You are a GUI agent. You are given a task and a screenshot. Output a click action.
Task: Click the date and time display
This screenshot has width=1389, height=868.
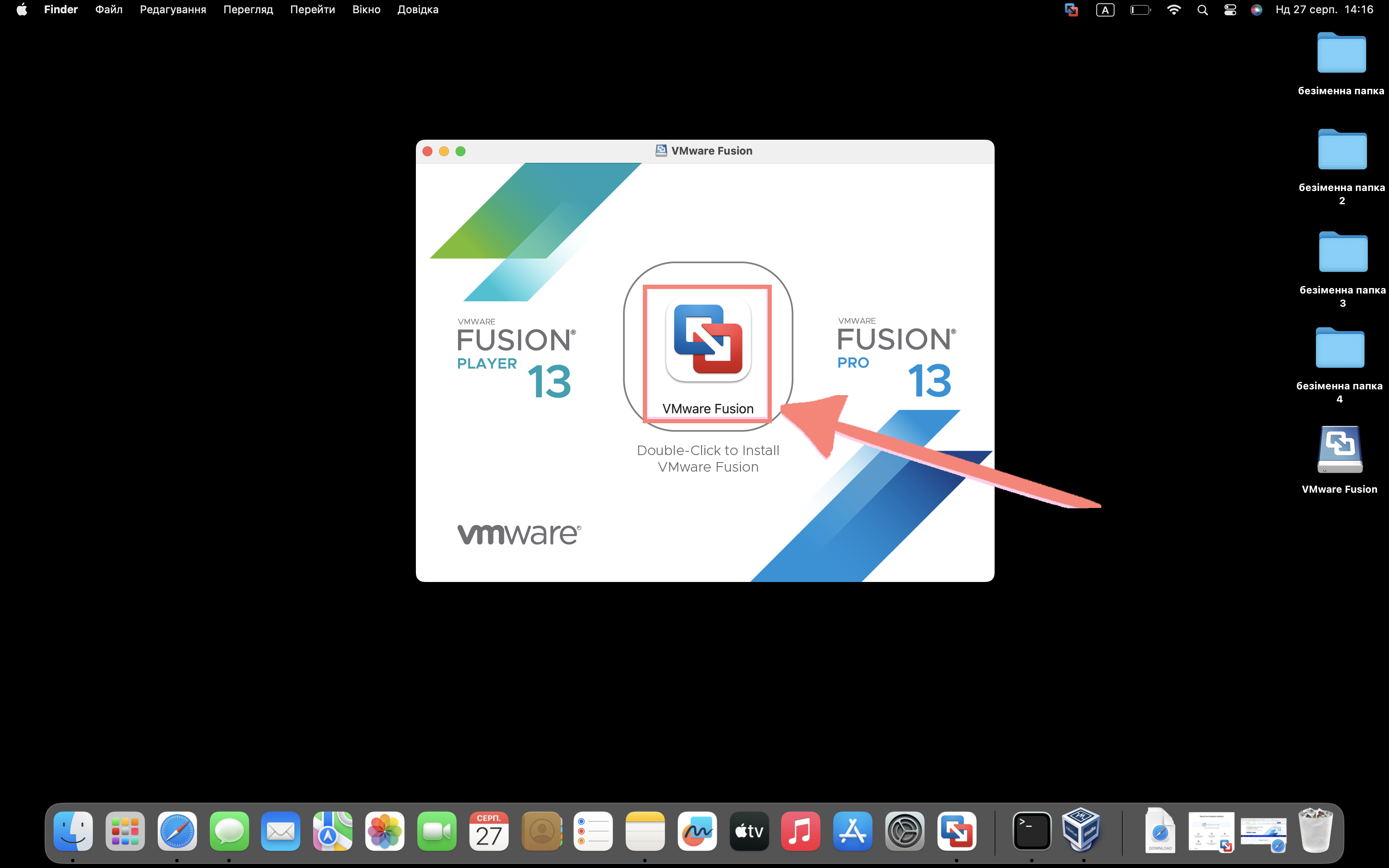(x=1324, y=9)
